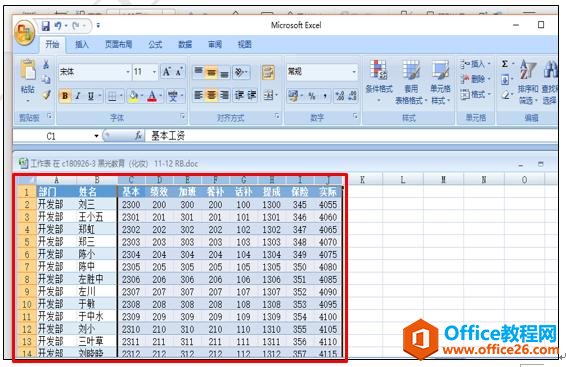Decrease indent

click(239, 96)
